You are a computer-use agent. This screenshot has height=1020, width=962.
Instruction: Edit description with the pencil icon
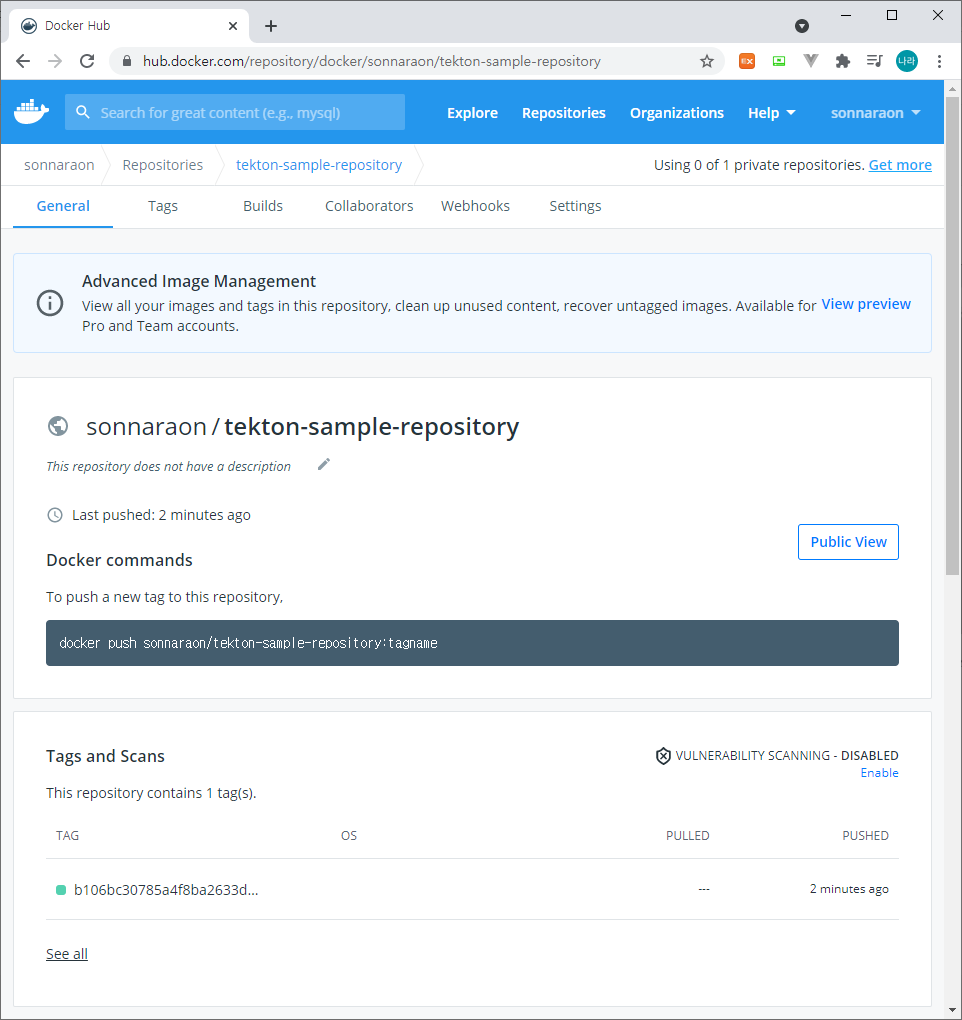[323, 464]
